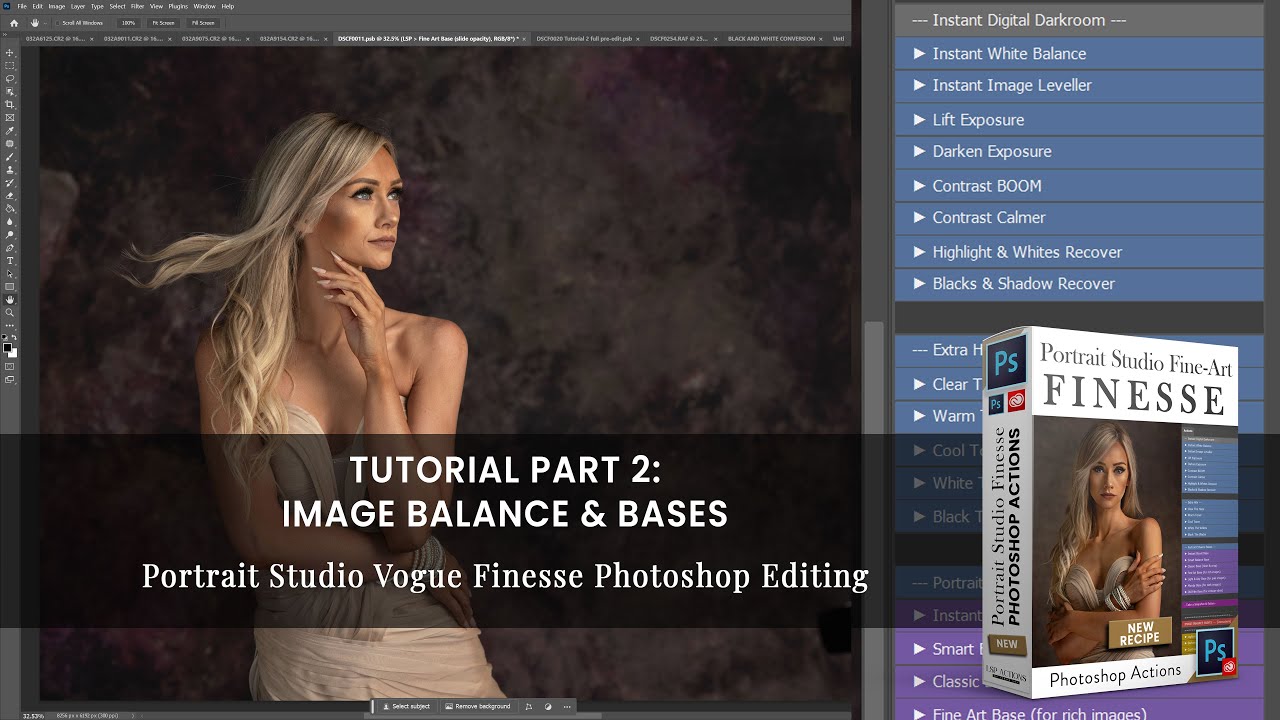Click the Instant Digital Darkroom header

[x=1079, y=20]
